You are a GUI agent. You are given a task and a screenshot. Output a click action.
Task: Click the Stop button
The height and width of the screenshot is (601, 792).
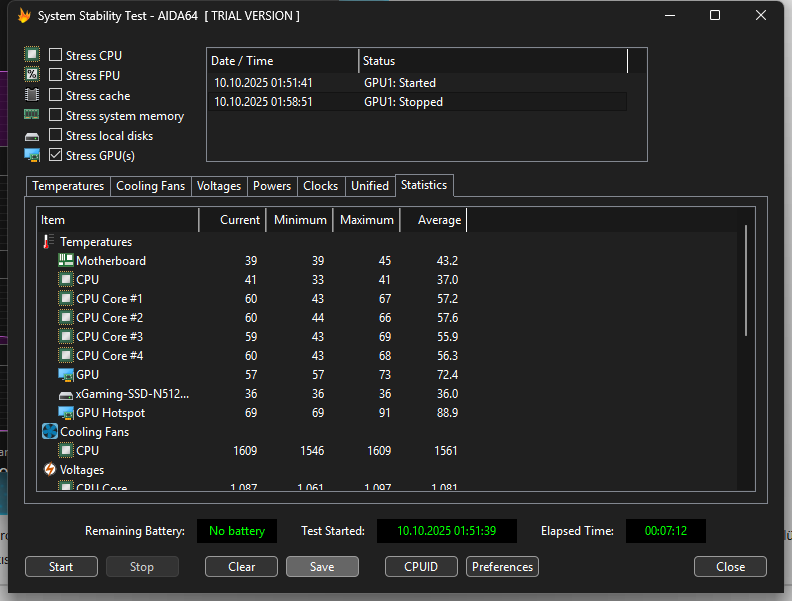pos(142,567)
